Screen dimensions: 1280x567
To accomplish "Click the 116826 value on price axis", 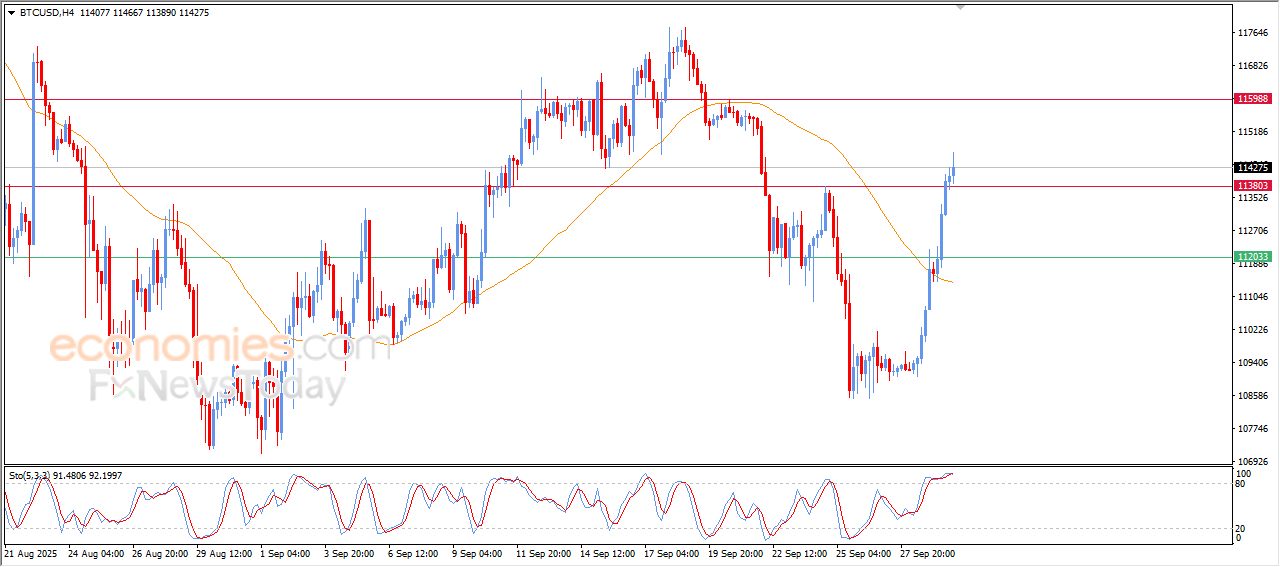I will [1253, 66].
